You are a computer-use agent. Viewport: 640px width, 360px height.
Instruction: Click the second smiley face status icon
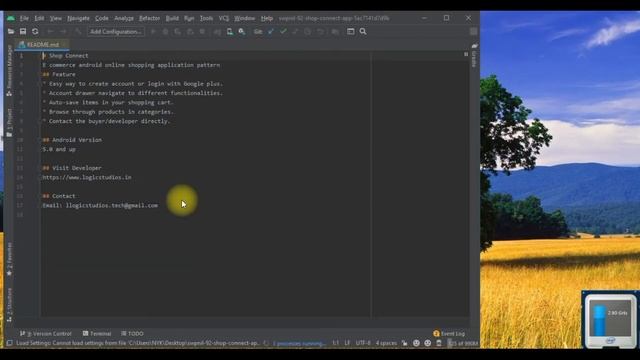tap(427, 343)
